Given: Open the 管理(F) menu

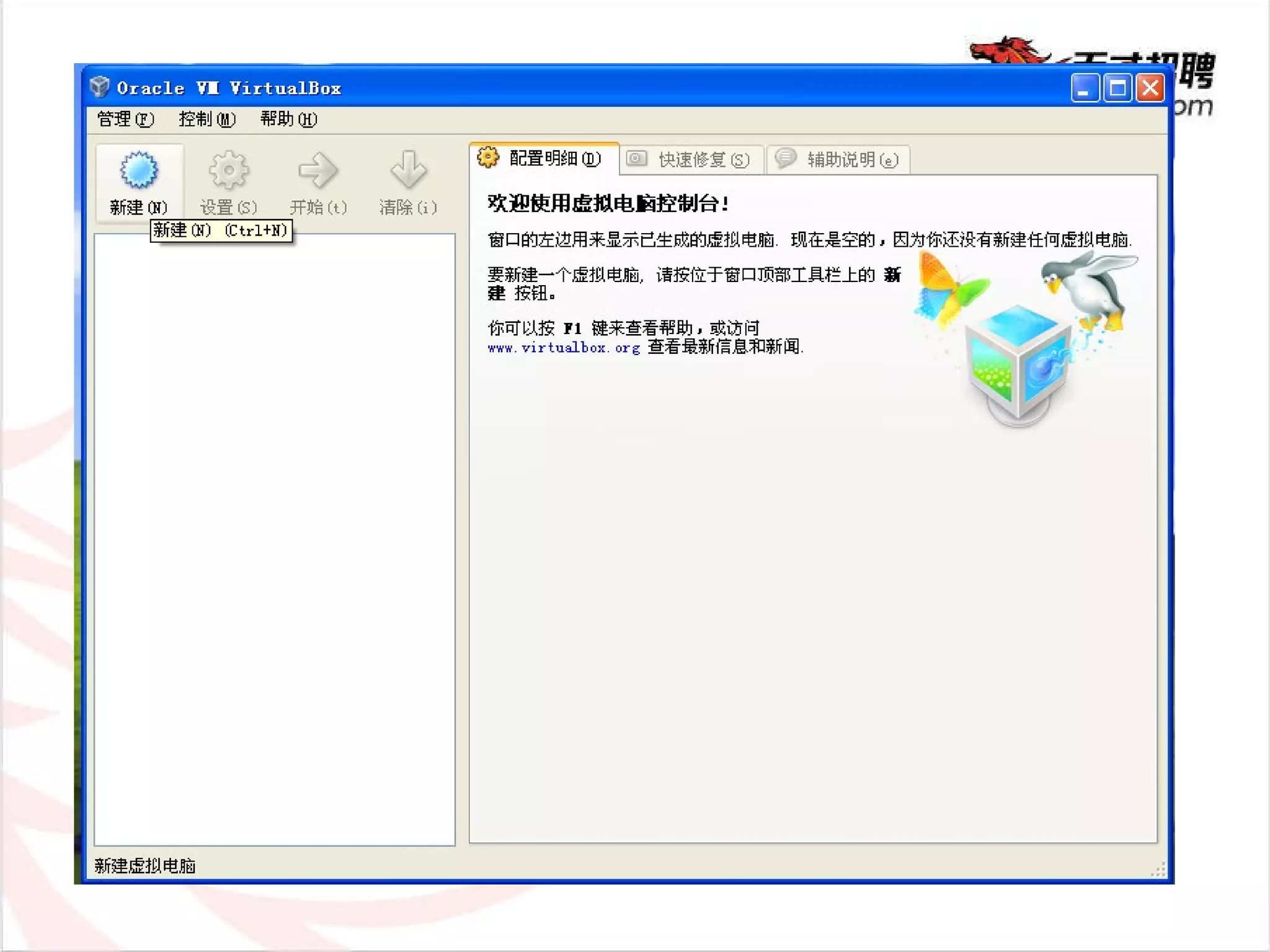Looking at the screenshot, I should (125, 119).
